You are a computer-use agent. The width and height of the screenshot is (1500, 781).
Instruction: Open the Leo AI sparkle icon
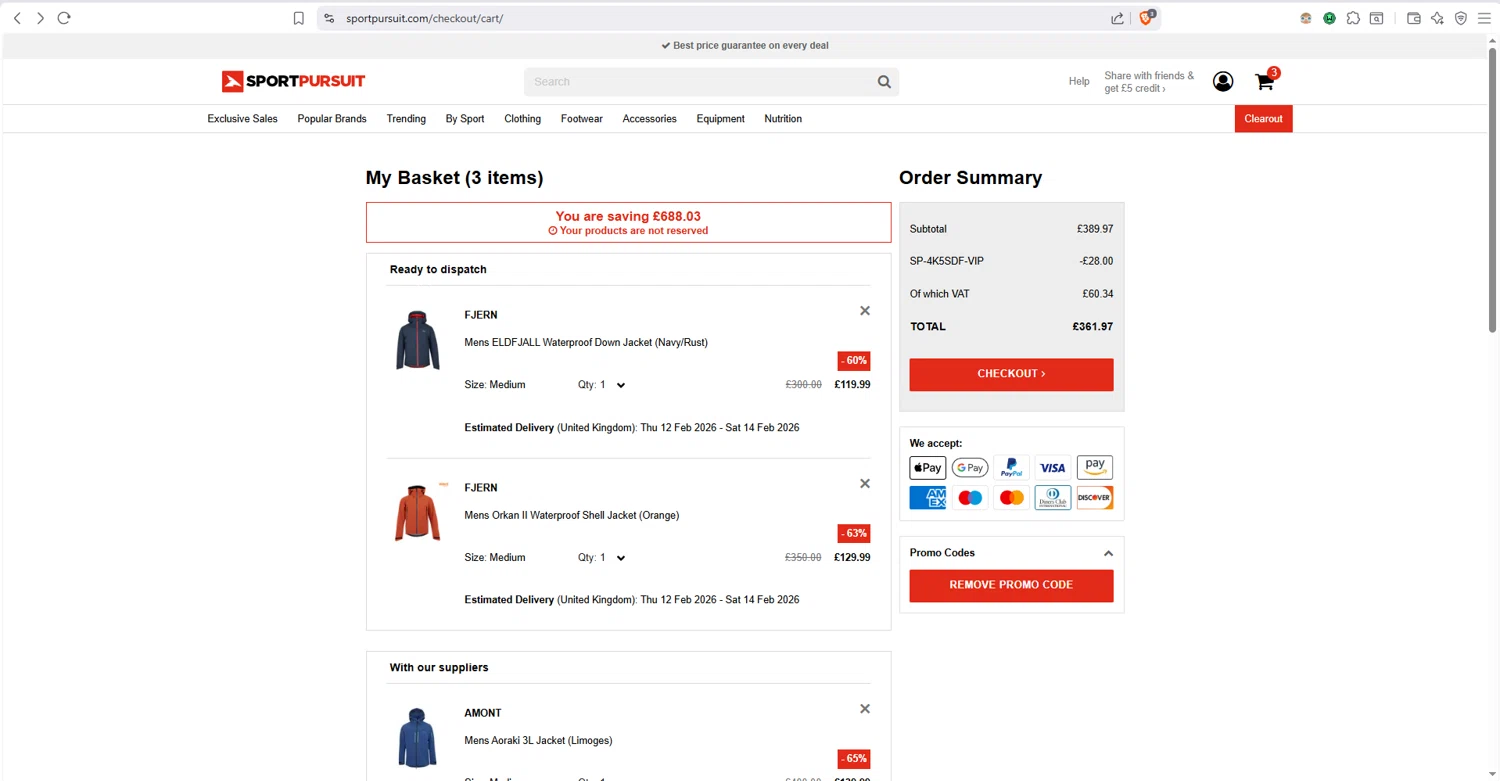click(1437, 18)
